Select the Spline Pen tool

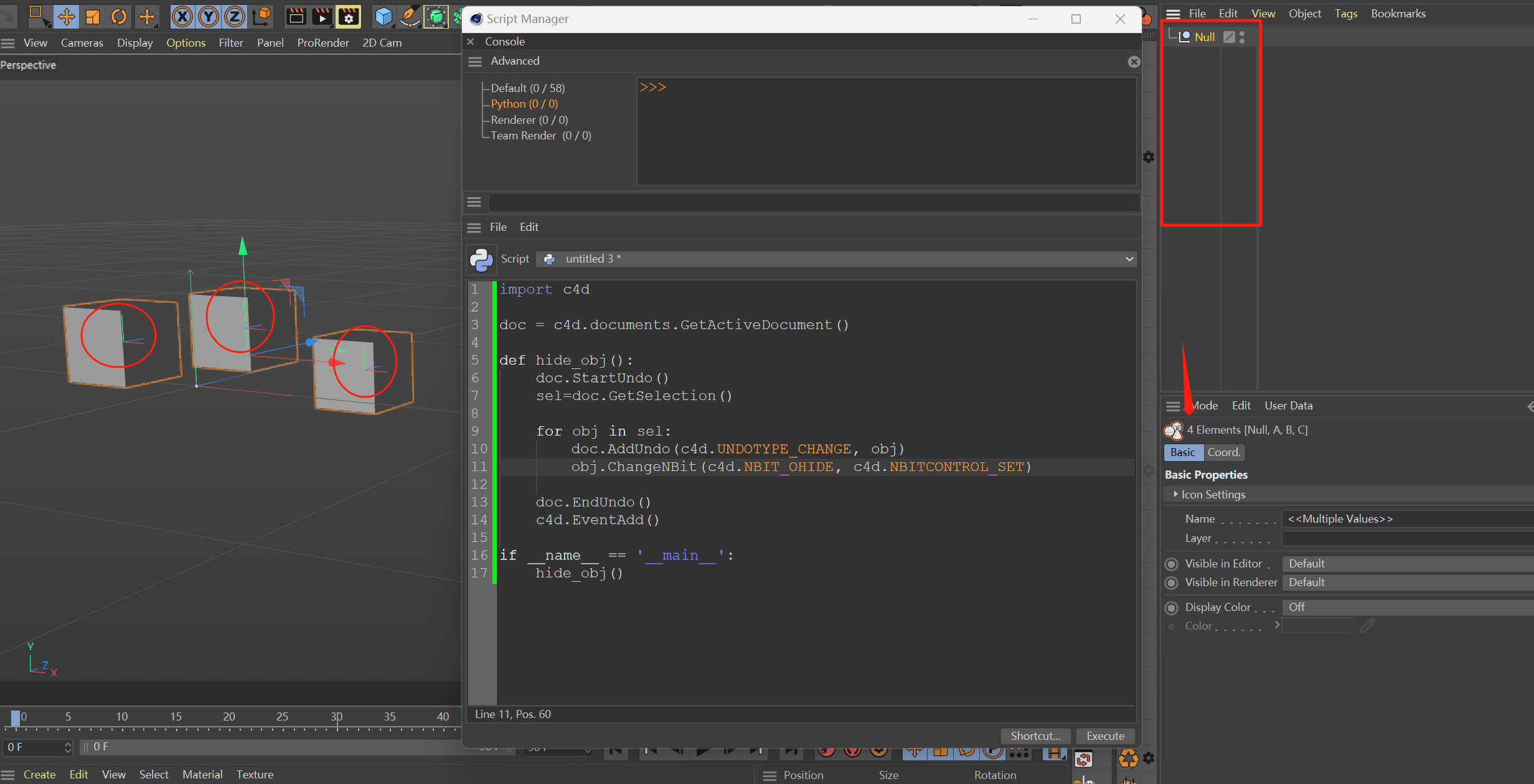[x=410, y=16]
